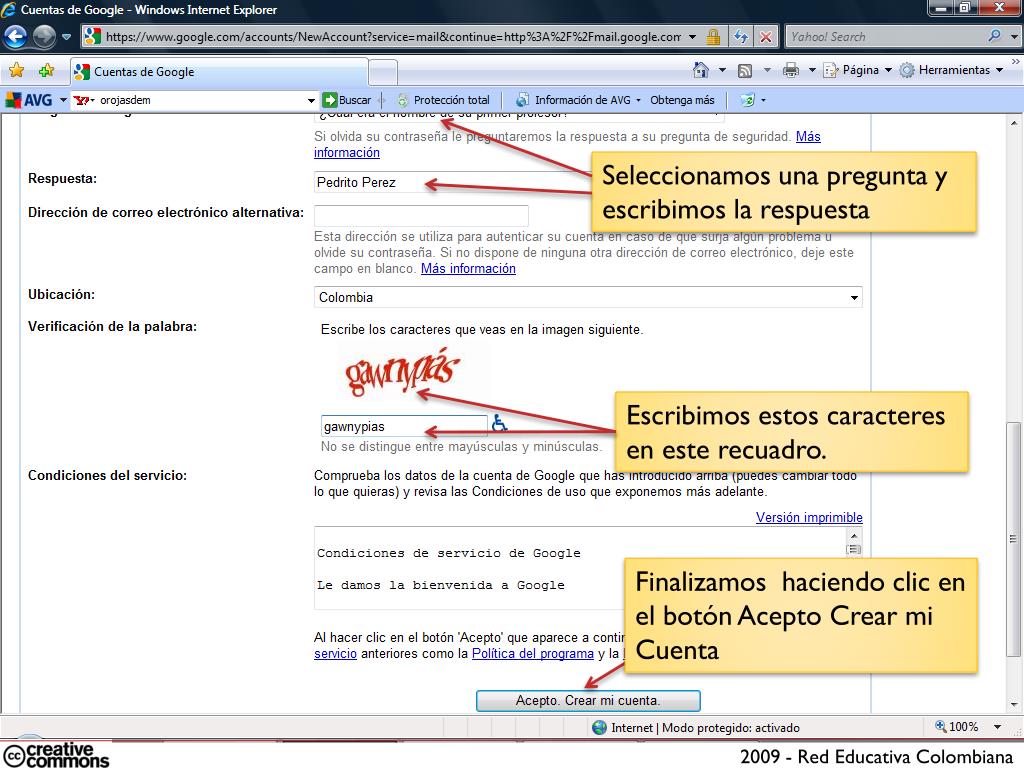Click the Add to Favorites icon
The width and height of the screenshot is (1024, 768).
[46, 71]
